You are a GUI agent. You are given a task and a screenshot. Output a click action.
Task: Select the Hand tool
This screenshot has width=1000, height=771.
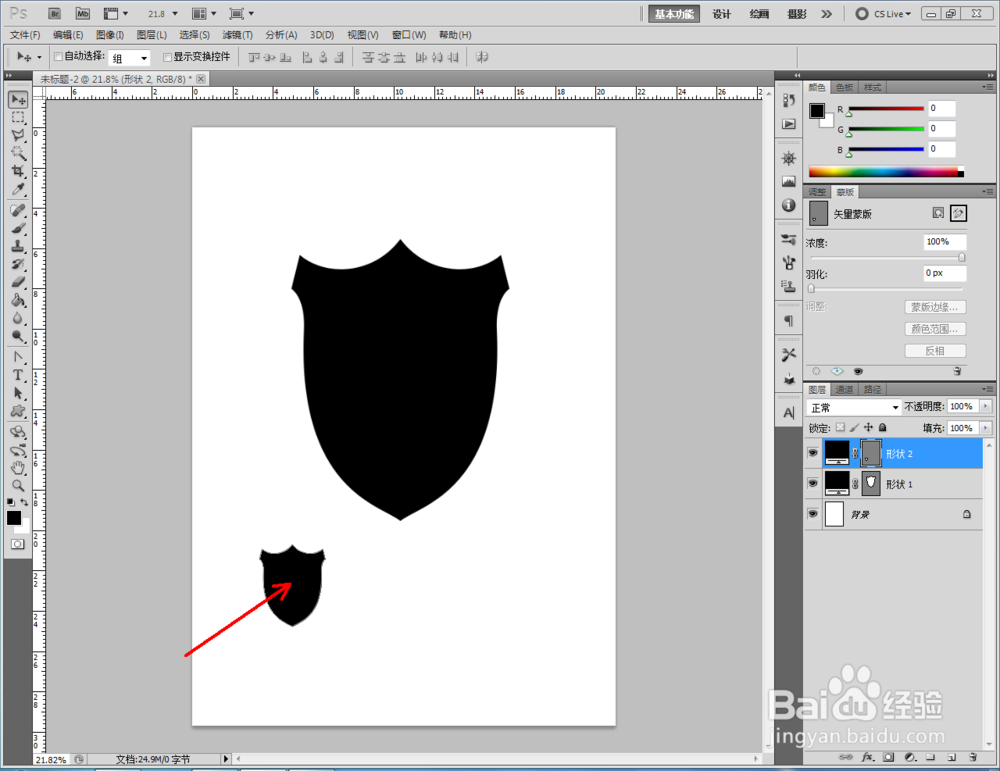point(18,467)
